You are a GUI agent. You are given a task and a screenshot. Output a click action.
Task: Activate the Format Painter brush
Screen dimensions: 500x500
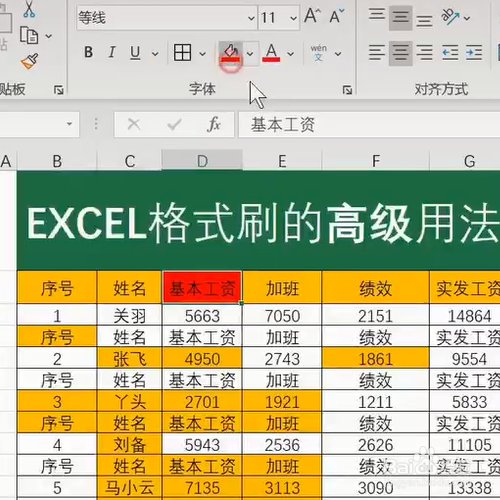(29, 61)
